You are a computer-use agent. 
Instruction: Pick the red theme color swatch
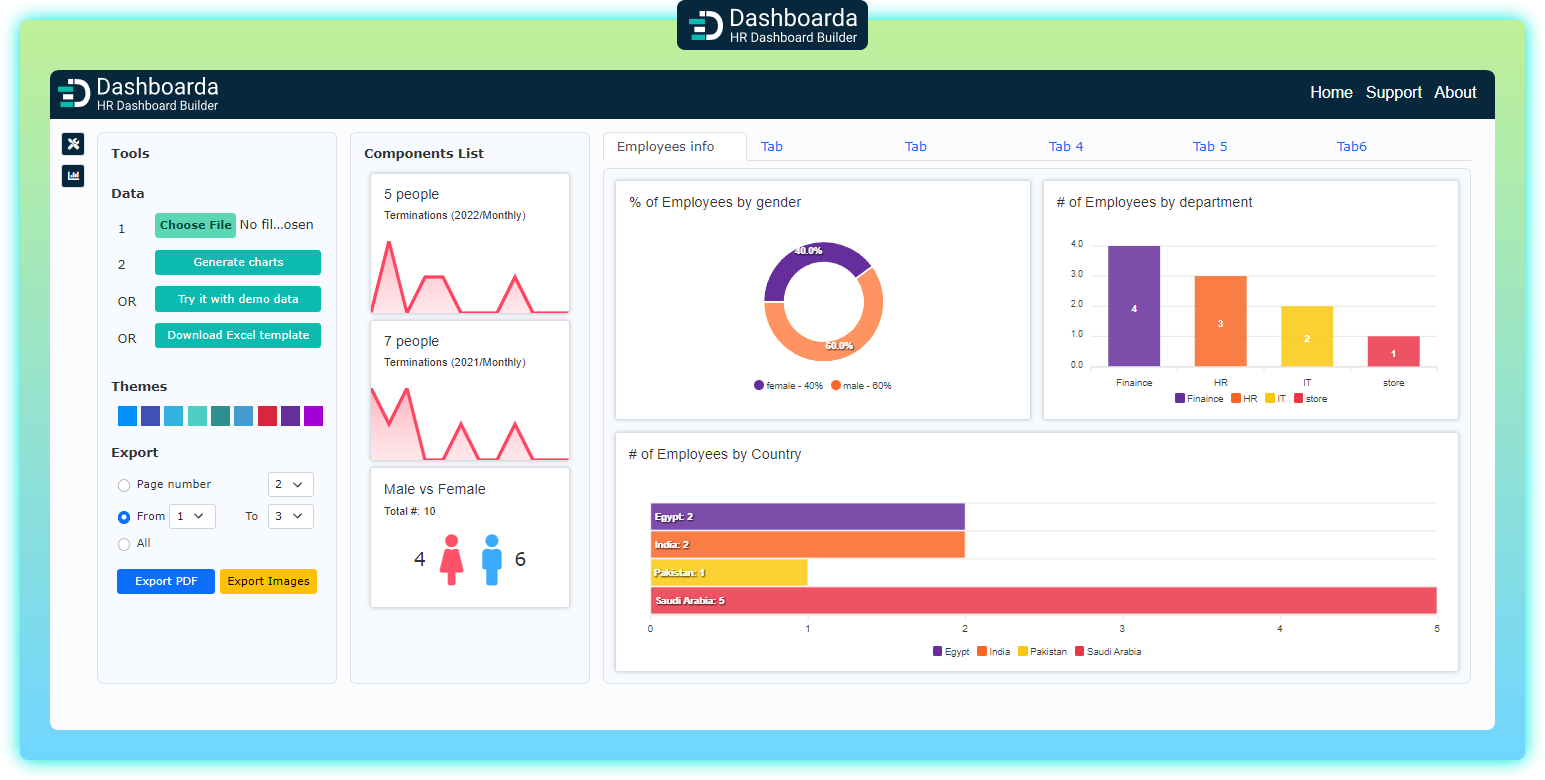coord(267,416)
